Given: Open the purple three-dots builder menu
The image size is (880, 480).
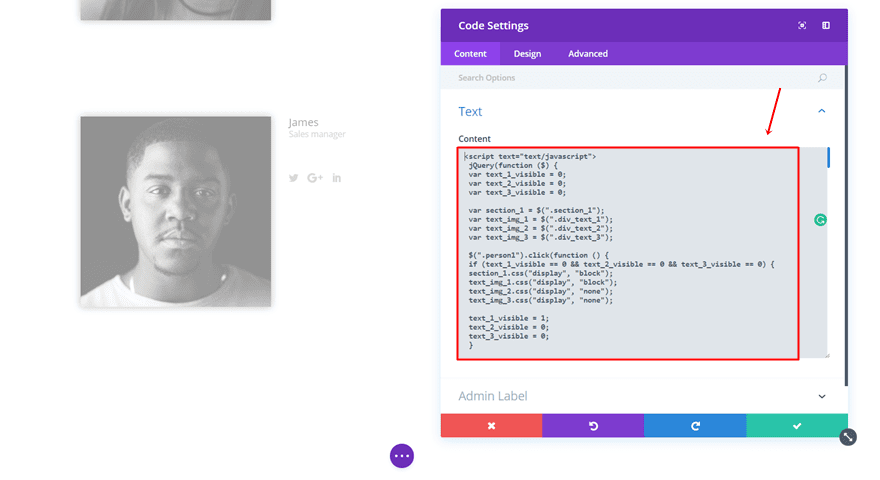Looking at the screenshot, I should (402, 456).
